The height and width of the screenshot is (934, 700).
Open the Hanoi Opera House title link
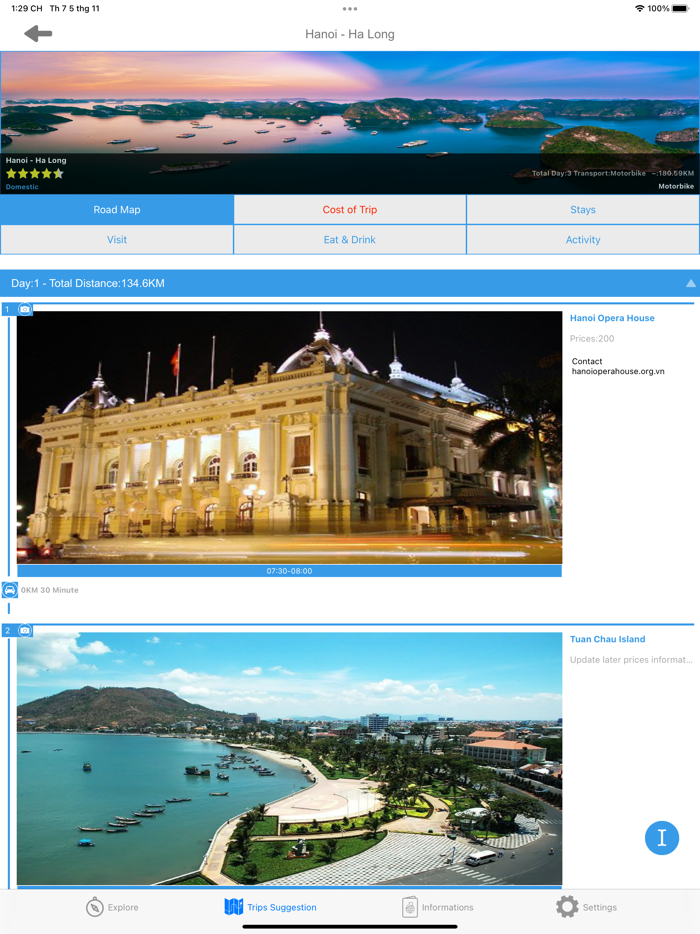612,318
